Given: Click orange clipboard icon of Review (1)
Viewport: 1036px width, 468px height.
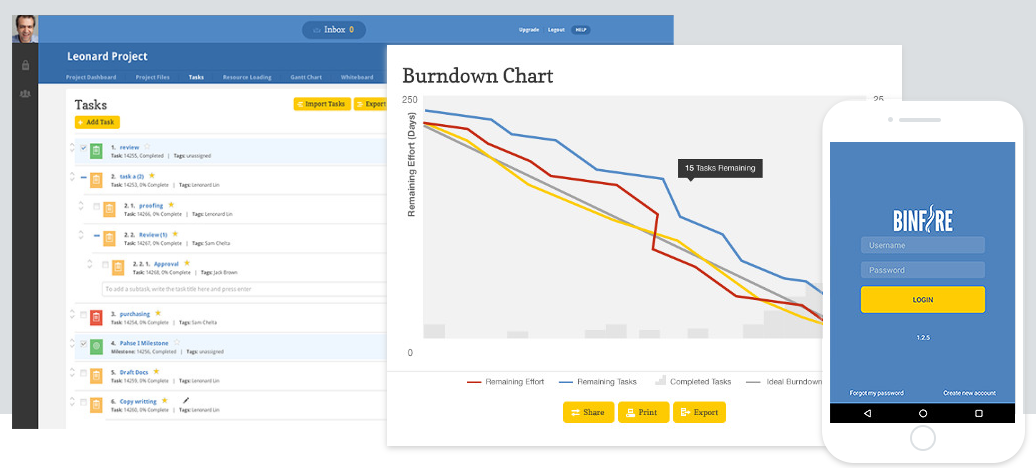Looking at the screenshot, I should click(x=110, y=238).
